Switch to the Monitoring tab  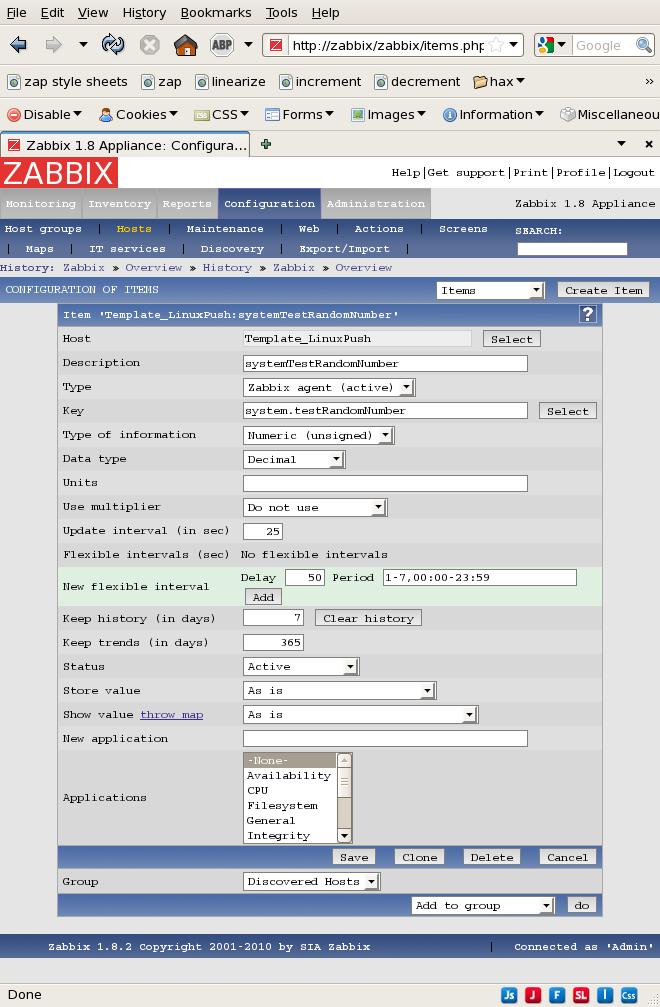tap(41, 204)
